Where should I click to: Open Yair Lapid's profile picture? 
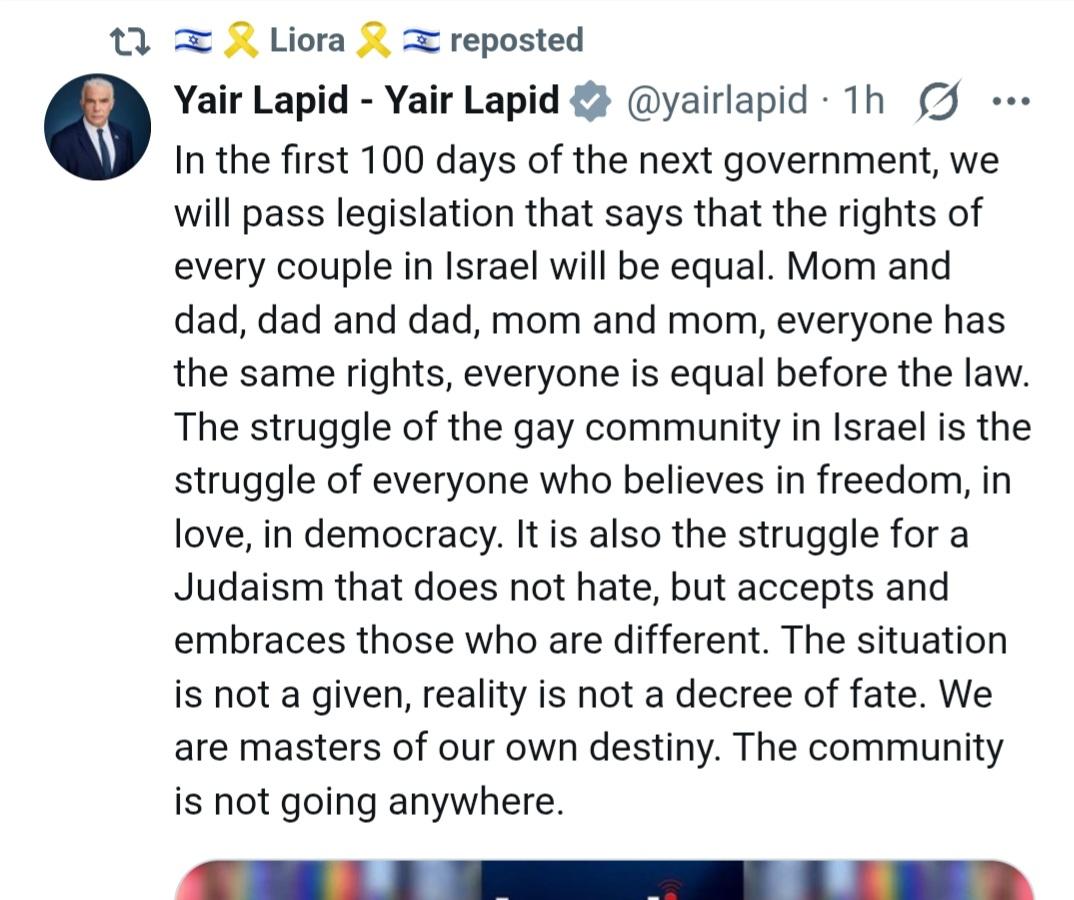(x=98, y=127)
